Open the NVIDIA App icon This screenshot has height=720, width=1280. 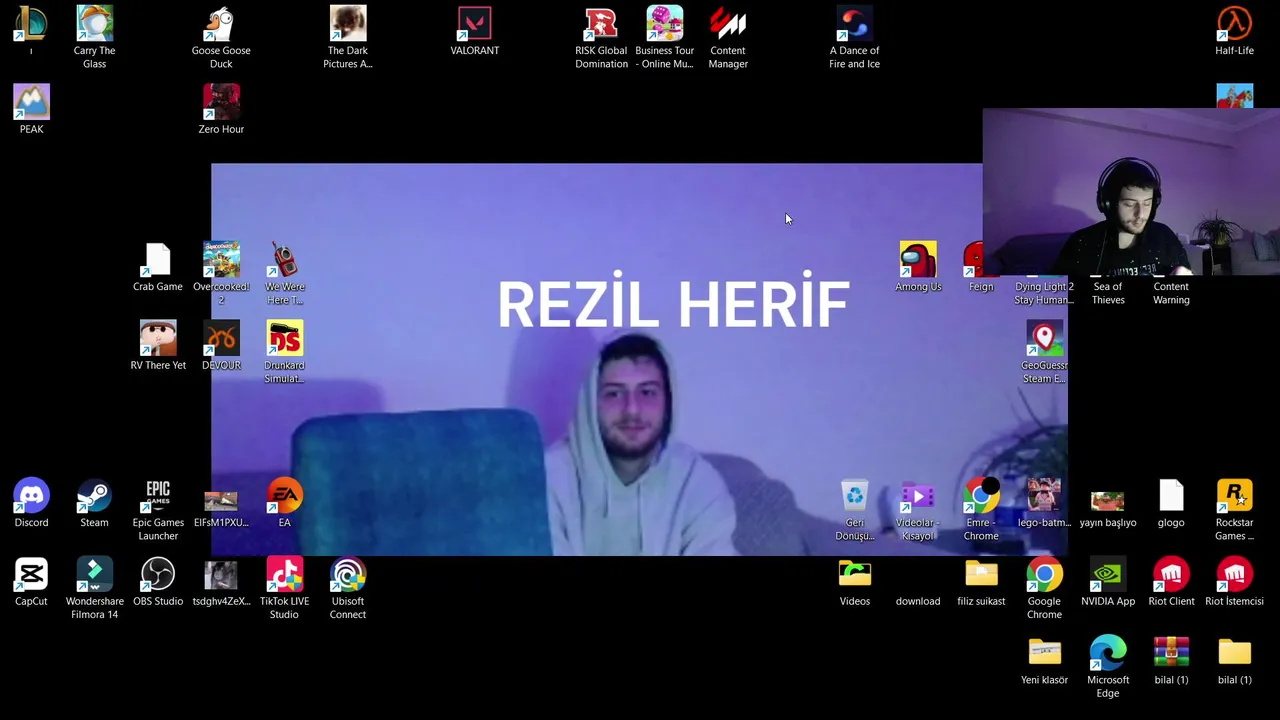coord(1108,575)
